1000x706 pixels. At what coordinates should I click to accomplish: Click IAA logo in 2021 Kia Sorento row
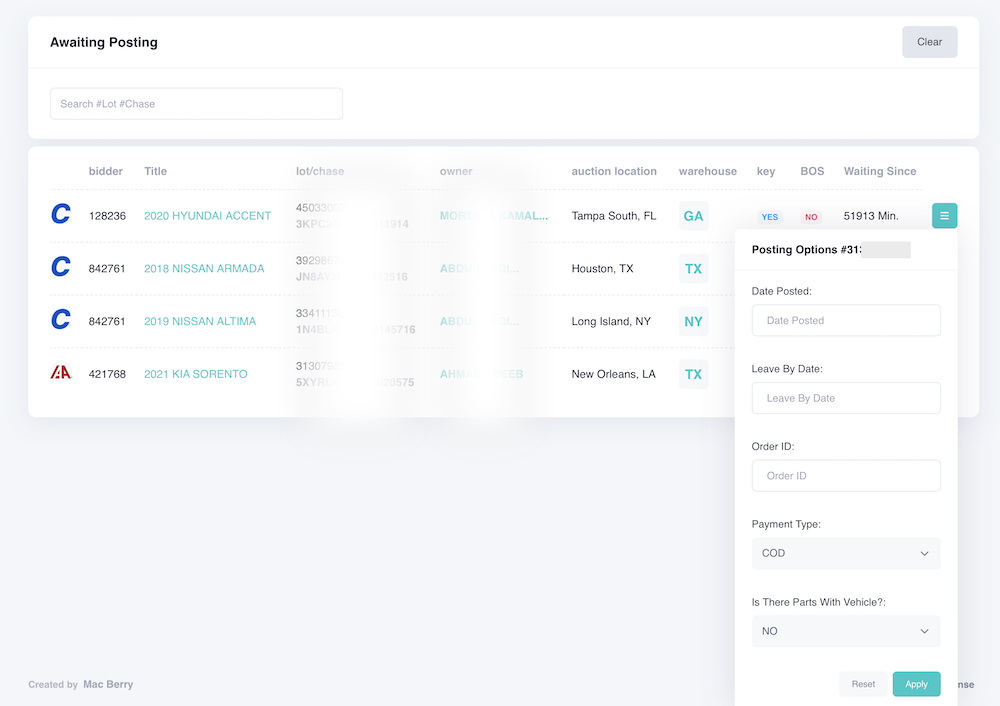[61, 372]
